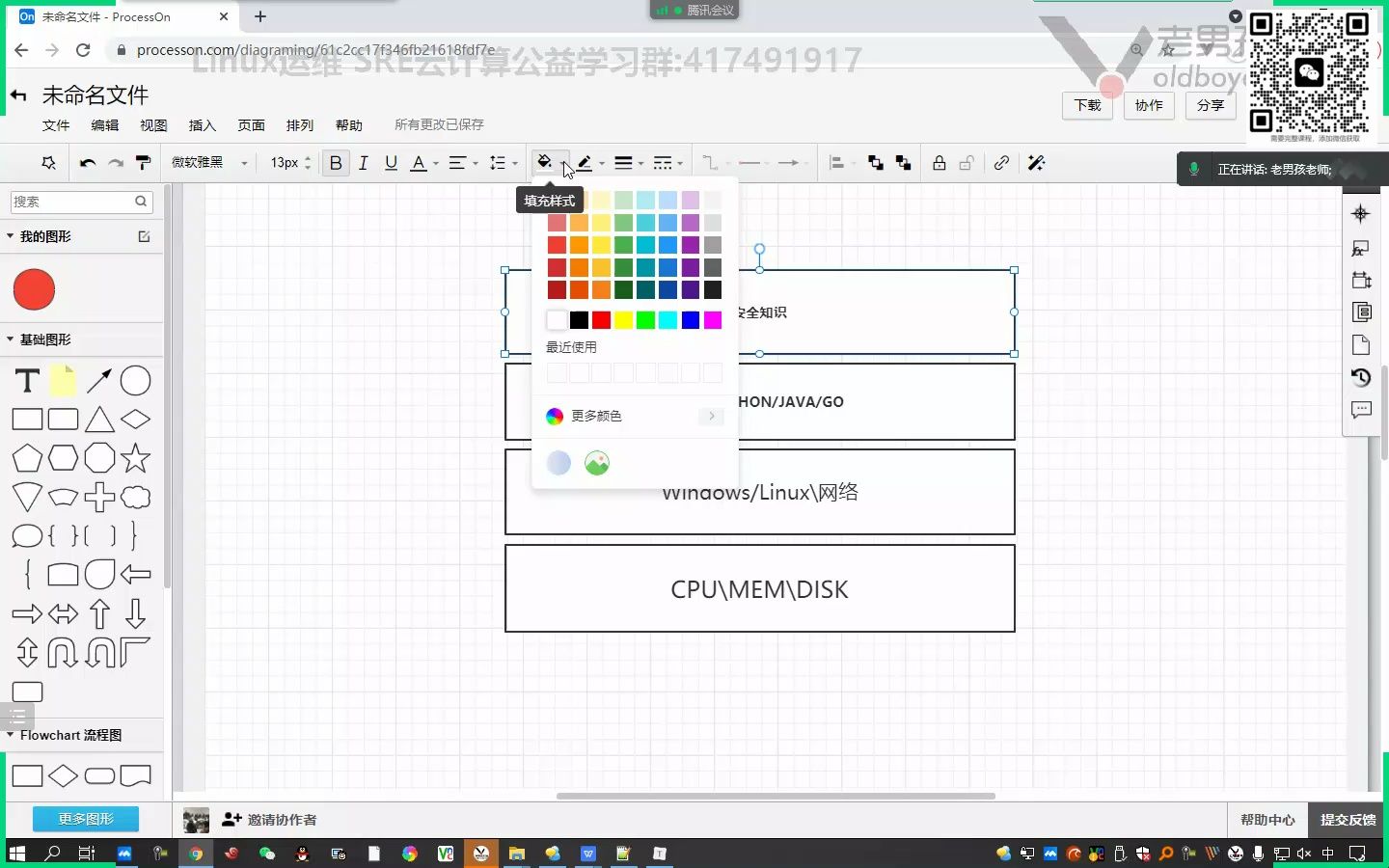Choose the circle shape from basic shapes

[135, 381]
